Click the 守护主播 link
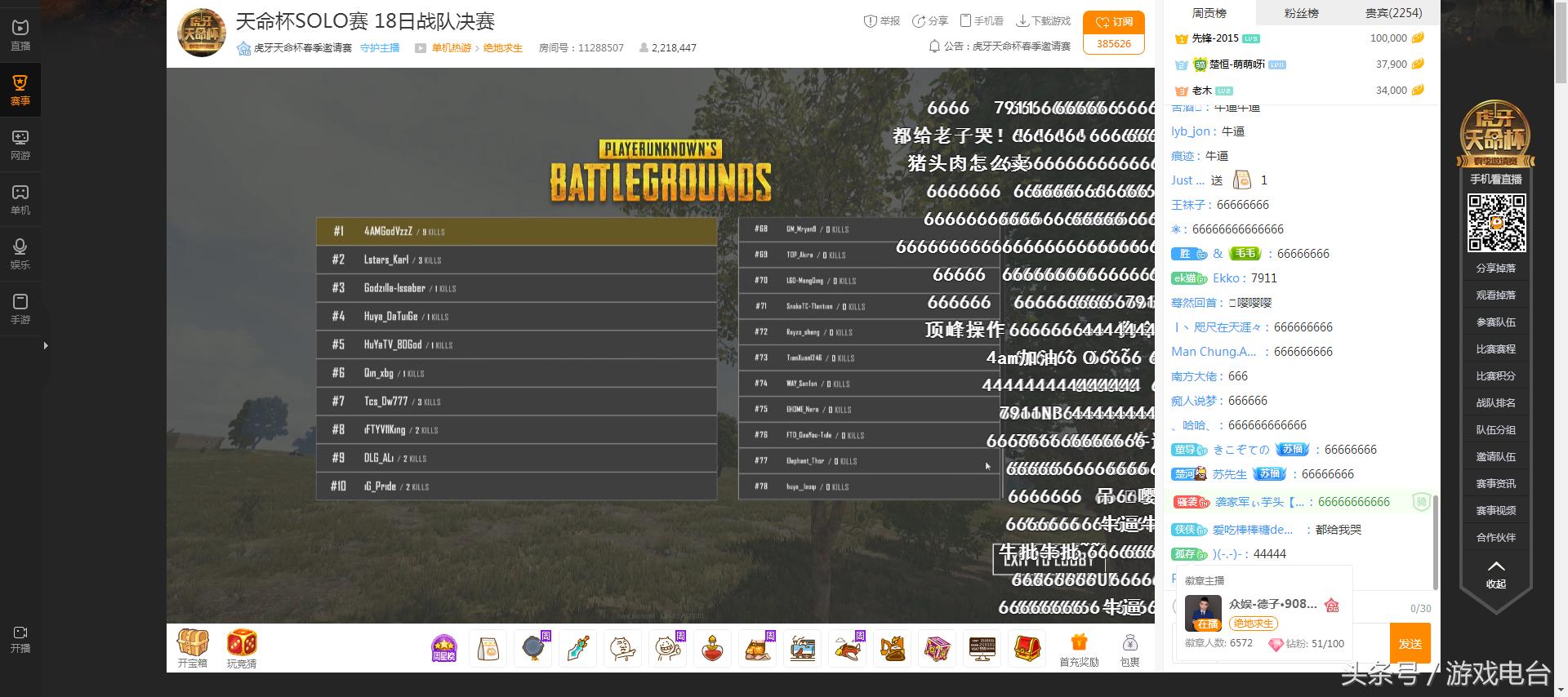Screen dimensions: 1568x697 point(380,48)
